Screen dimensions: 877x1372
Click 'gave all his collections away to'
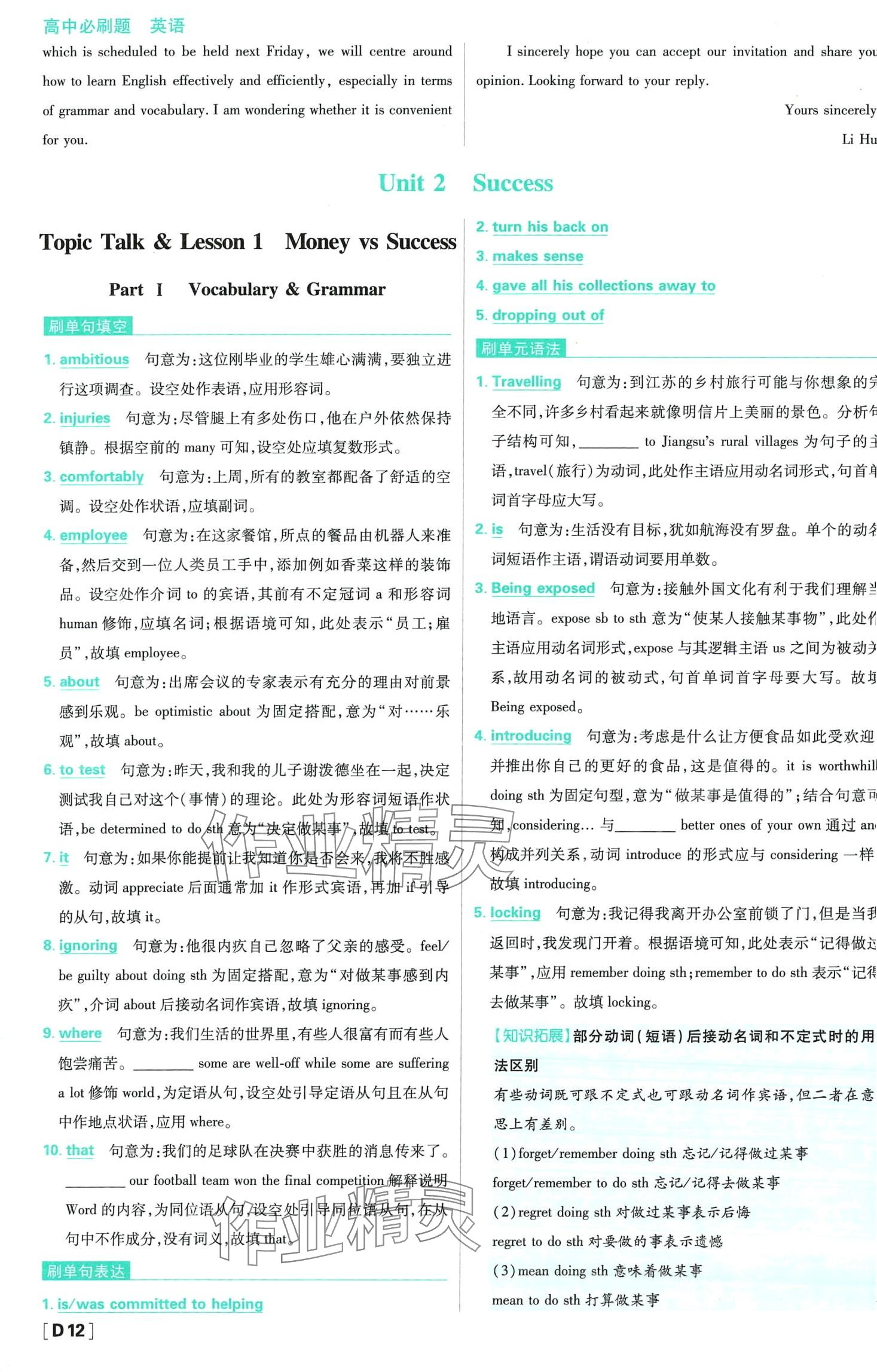(604, 285)
